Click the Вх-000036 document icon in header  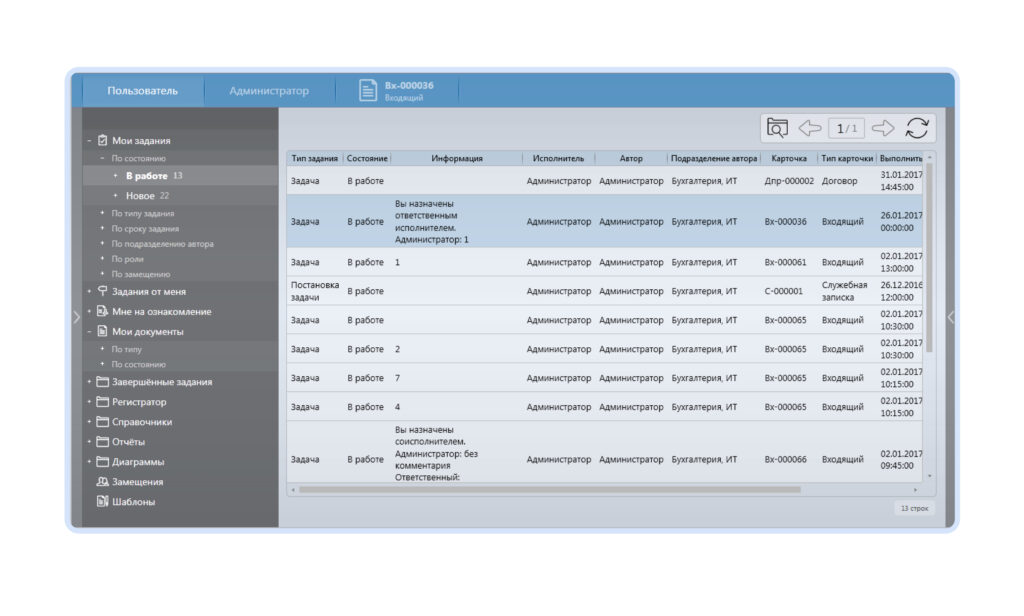(368, 90)
